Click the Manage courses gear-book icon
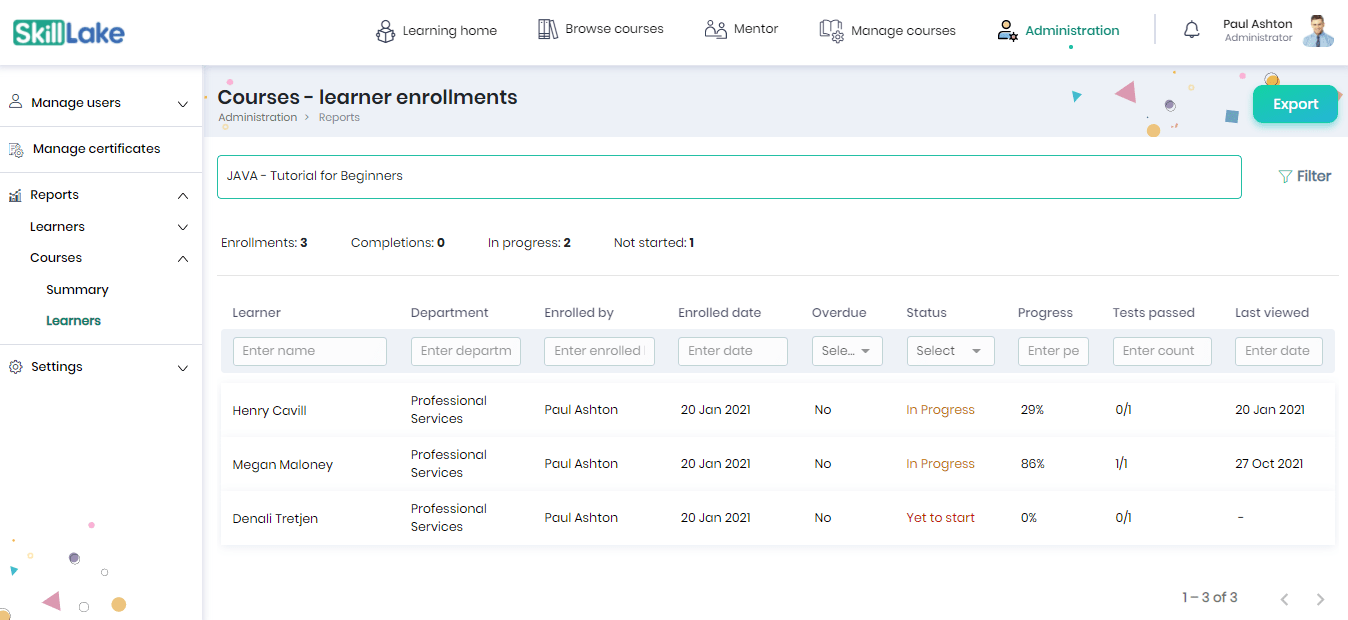Image resolution: width=1348 pixels, height=620 pixels. pyautogui.click(x=831, y=31)
